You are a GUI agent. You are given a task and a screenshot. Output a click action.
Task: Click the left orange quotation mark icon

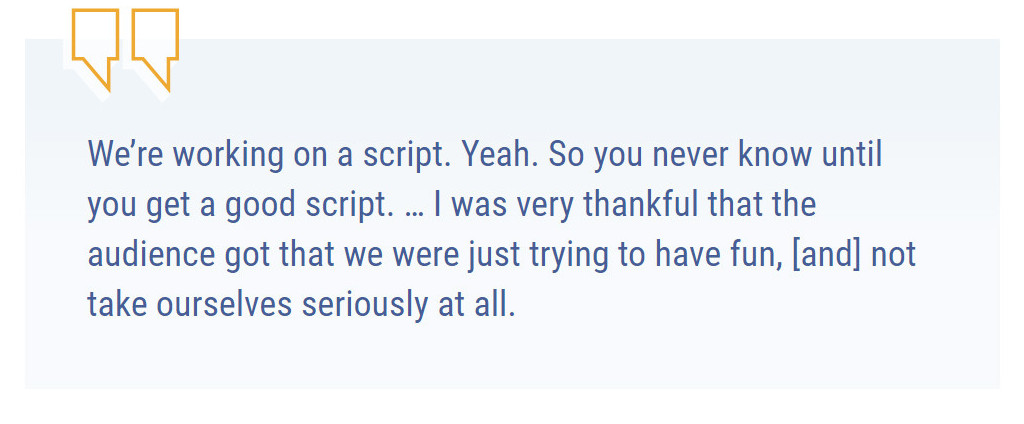(95, 44)
